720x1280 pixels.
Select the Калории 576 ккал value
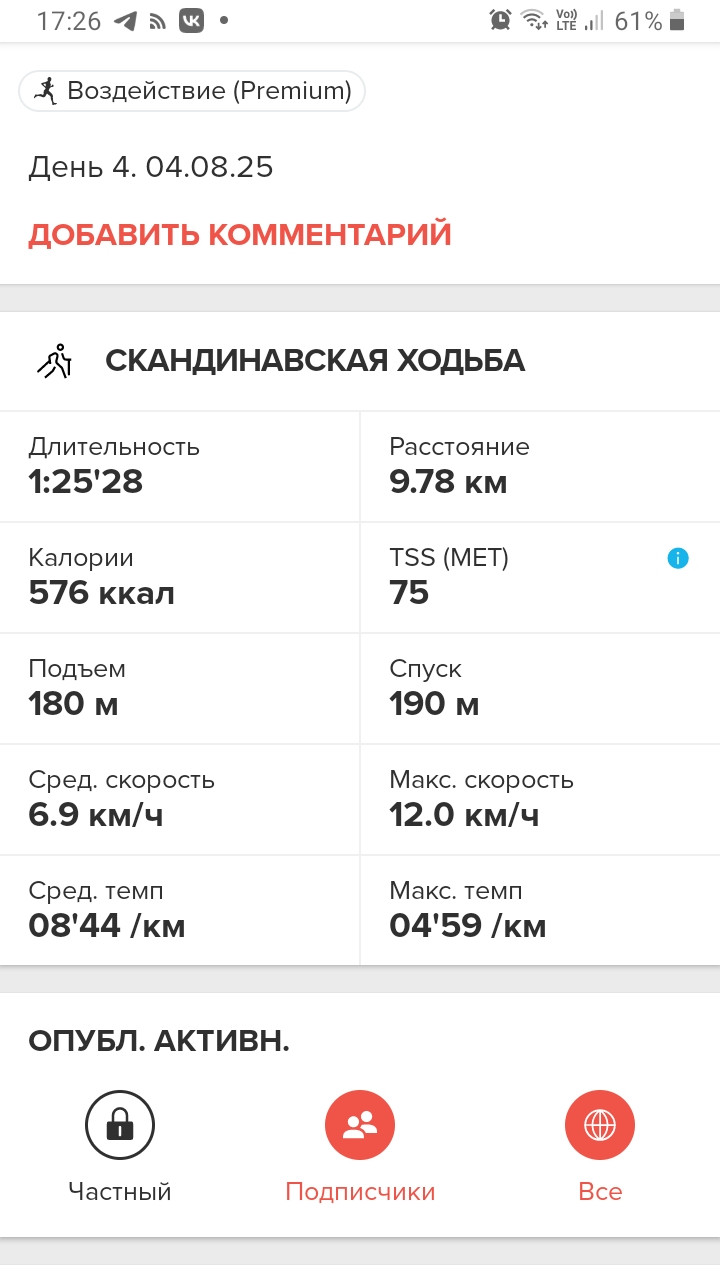pyautogui.click(x=101, y=593)
